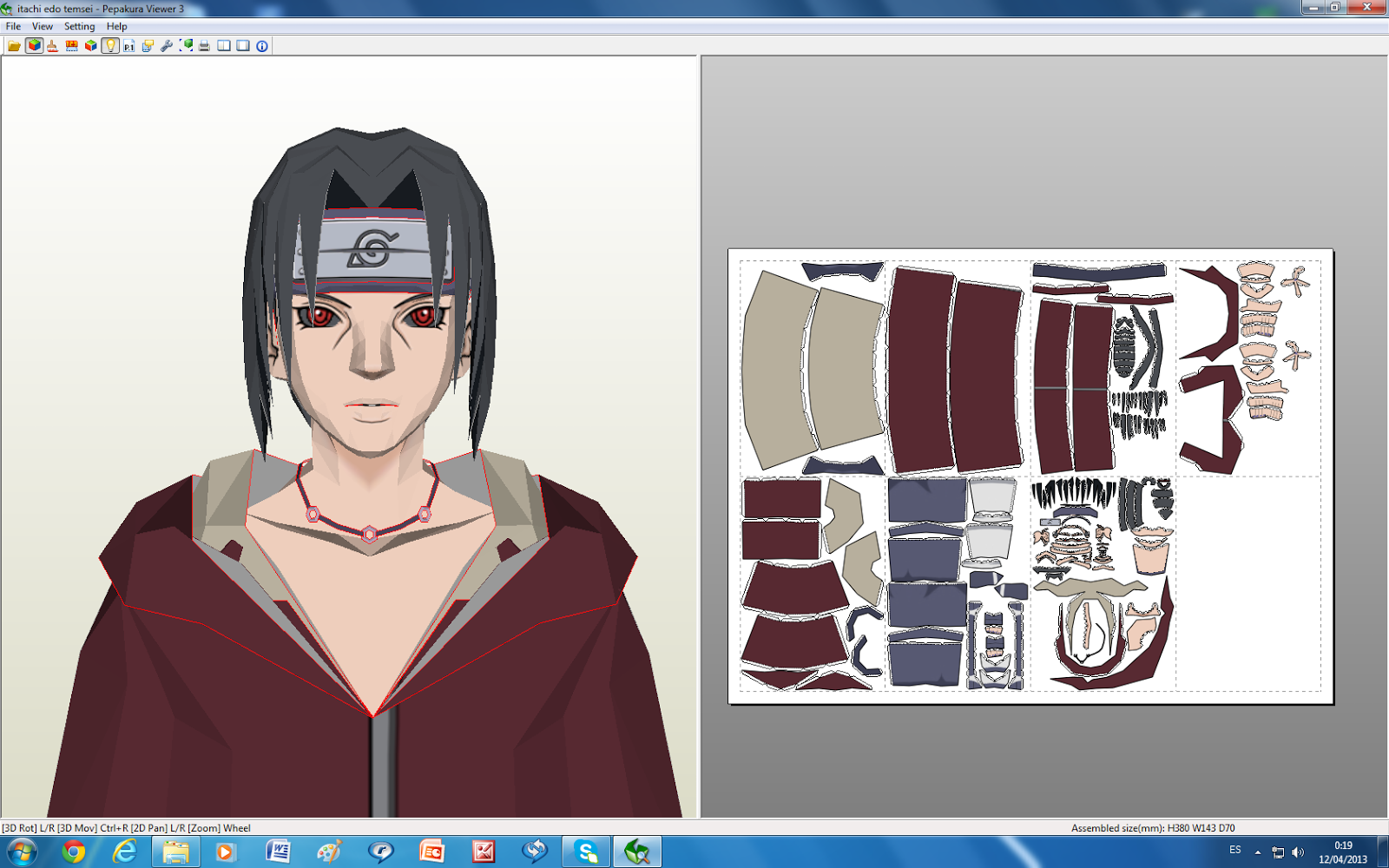This screenshot has height=868, width=1389.
Task: Open the File menu
Action: pyautogui.click(x=12, y=26)
